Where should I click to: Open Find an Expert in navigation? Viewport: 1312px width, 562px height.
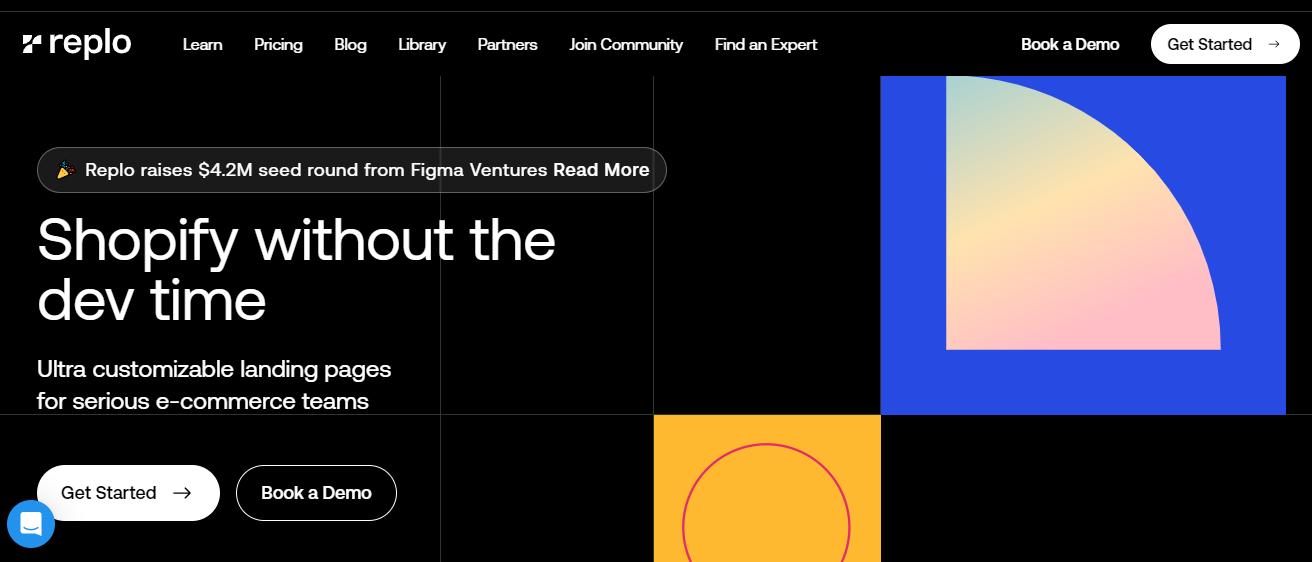click(766, 44)
